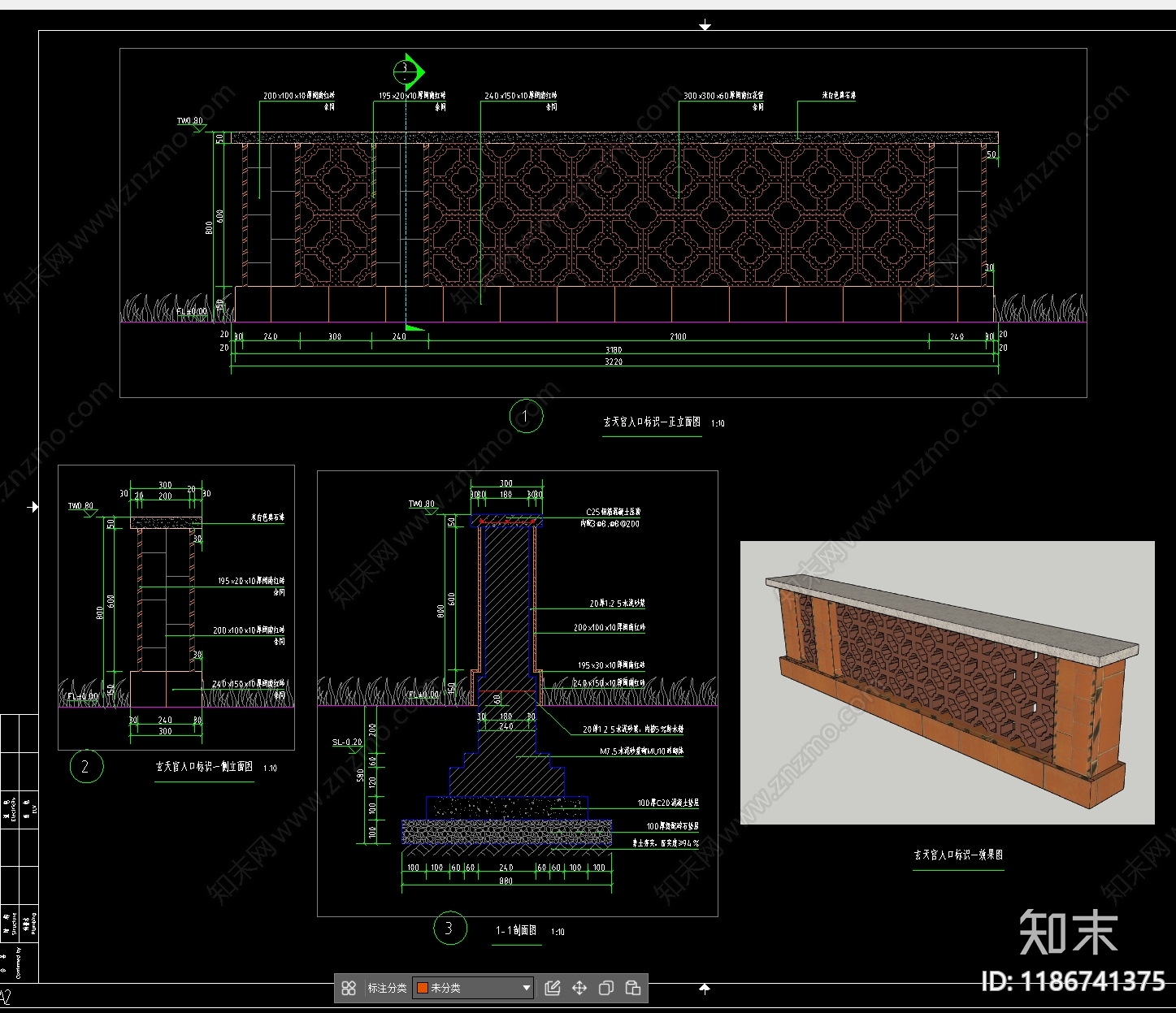Image resolution: width=1176 pixels, height=1013 pixels.
Task: Click the paste icon in the annotation toolbar
Action: pyautogui.click(x=633, y=988)
